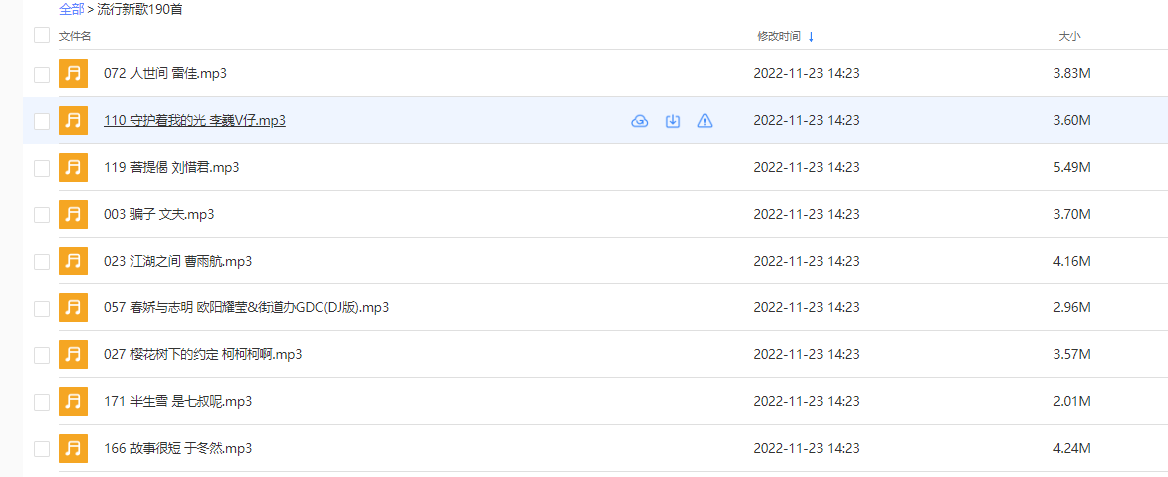
Task: Sort by the 文件名 column header
Action: (75, 36)
